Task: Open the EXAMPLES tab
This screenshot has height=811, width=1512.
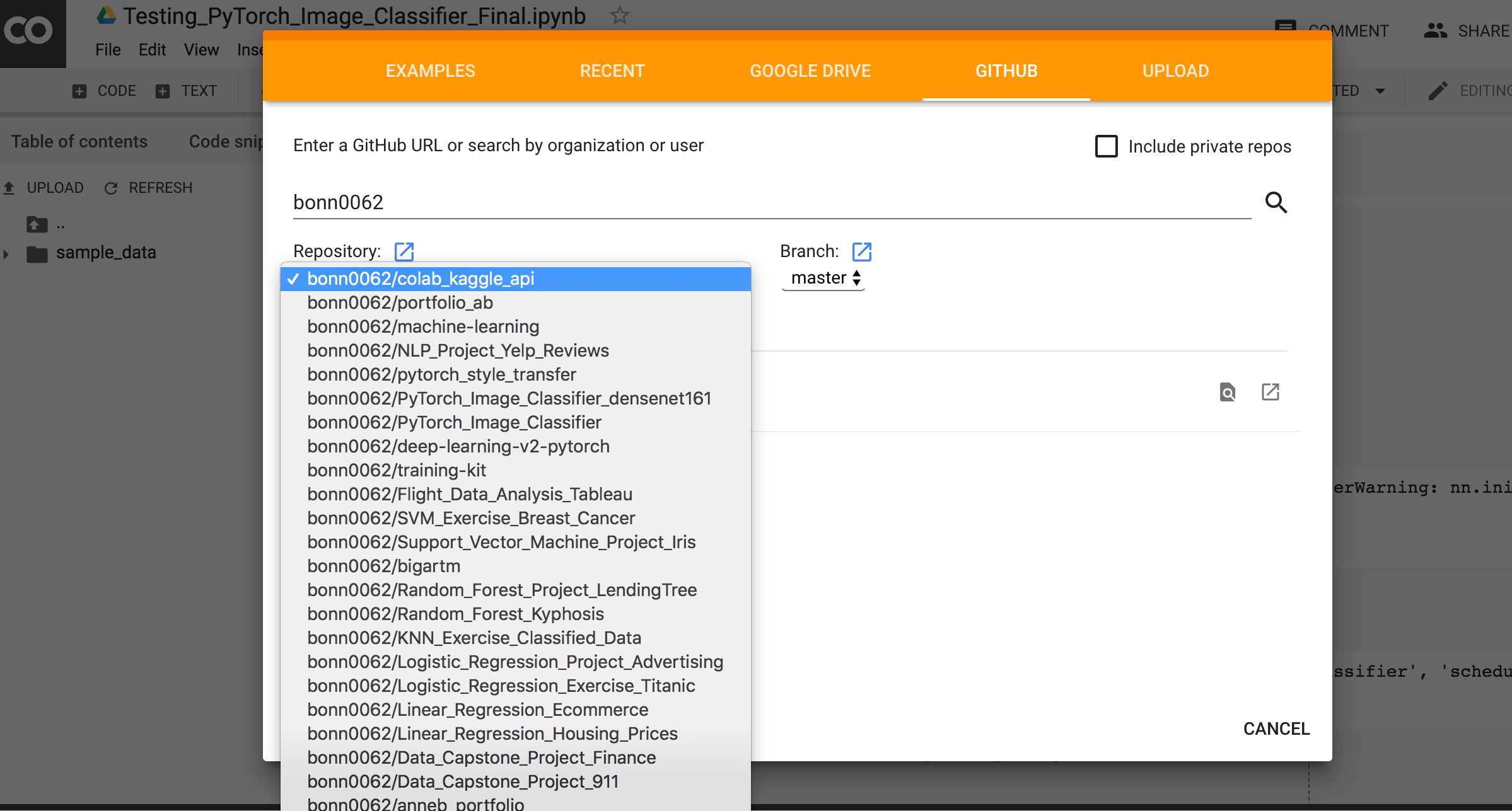Action: point(430,71)
